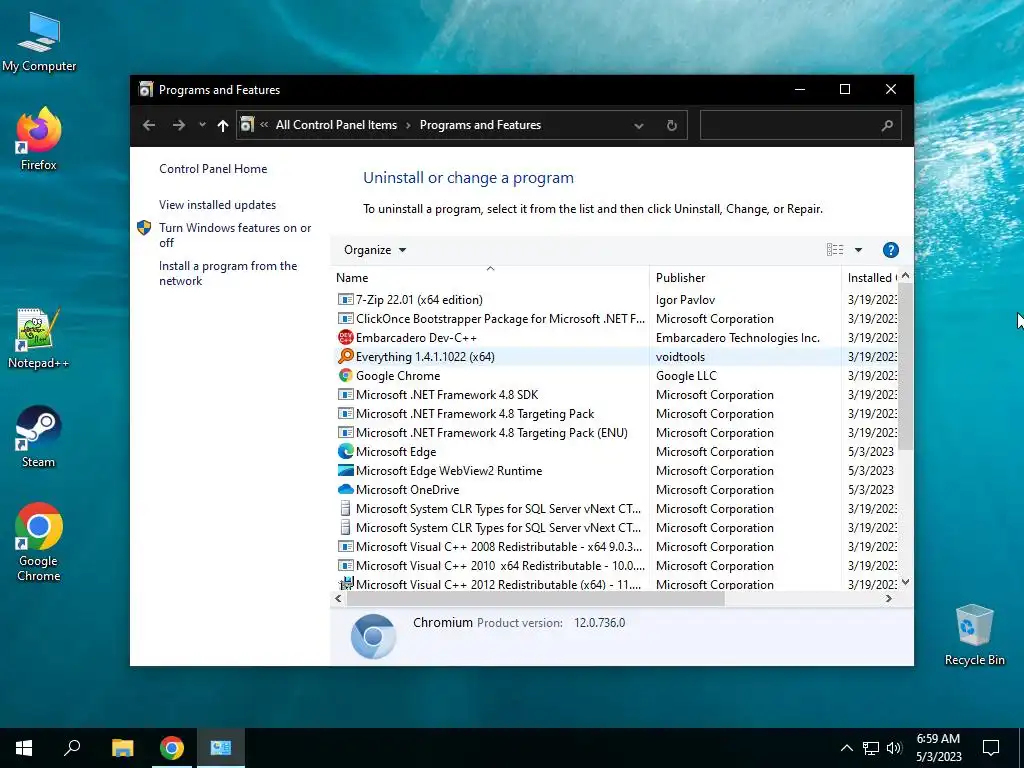Open View installed updates link
This screenshot has width=1024, height=768.
click(217, 204)
